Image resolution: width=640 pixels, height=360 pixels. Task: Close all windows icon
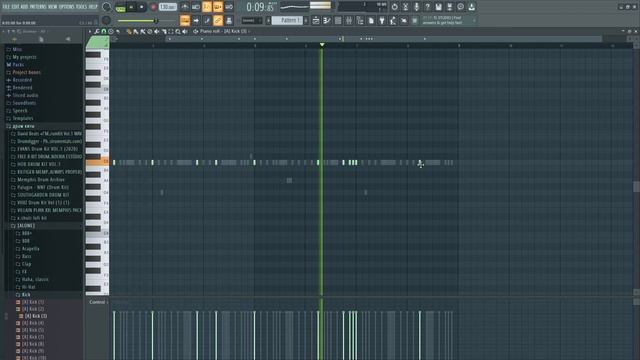pos(404,20)
